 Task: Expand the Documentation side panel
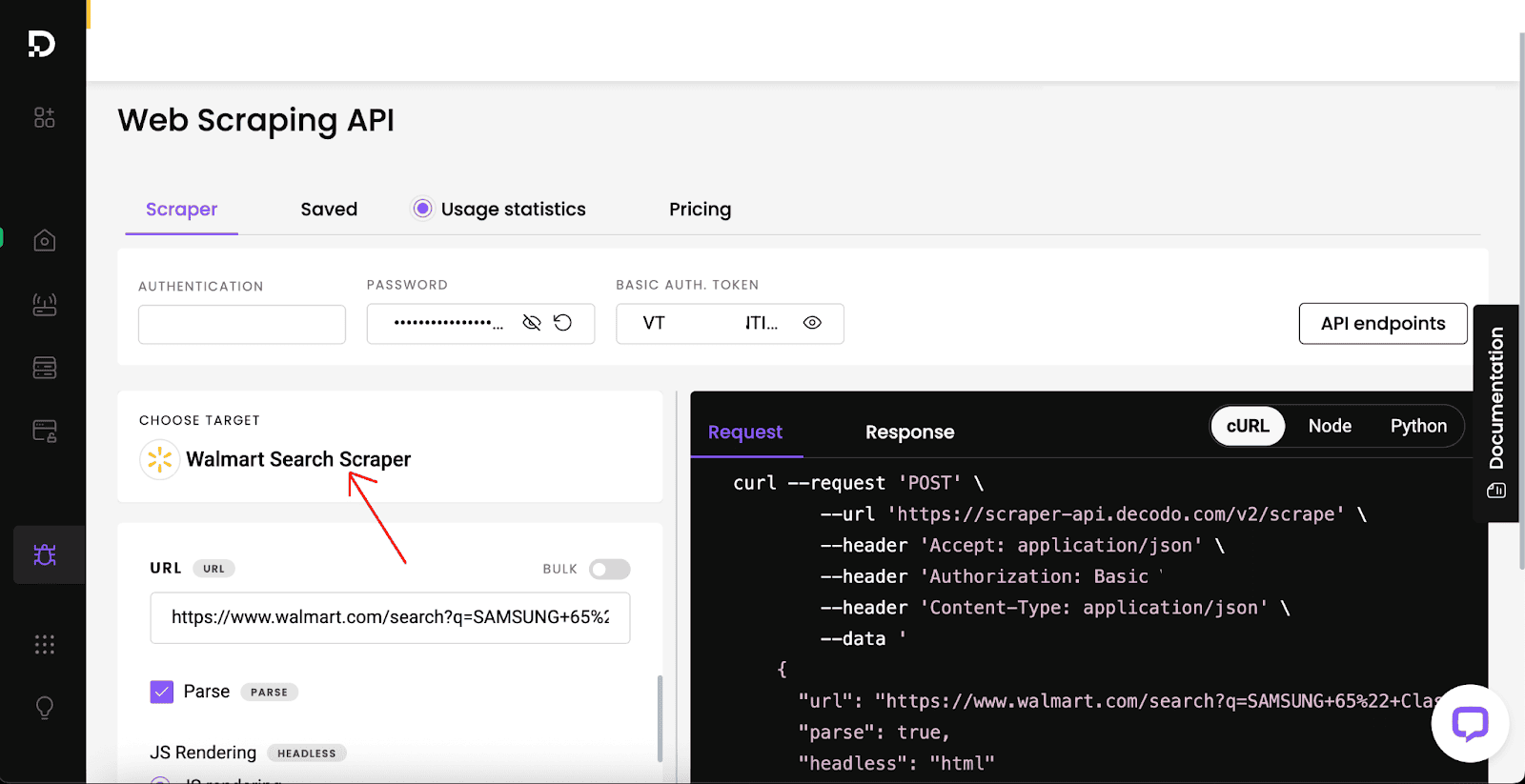pos(1496,413)
